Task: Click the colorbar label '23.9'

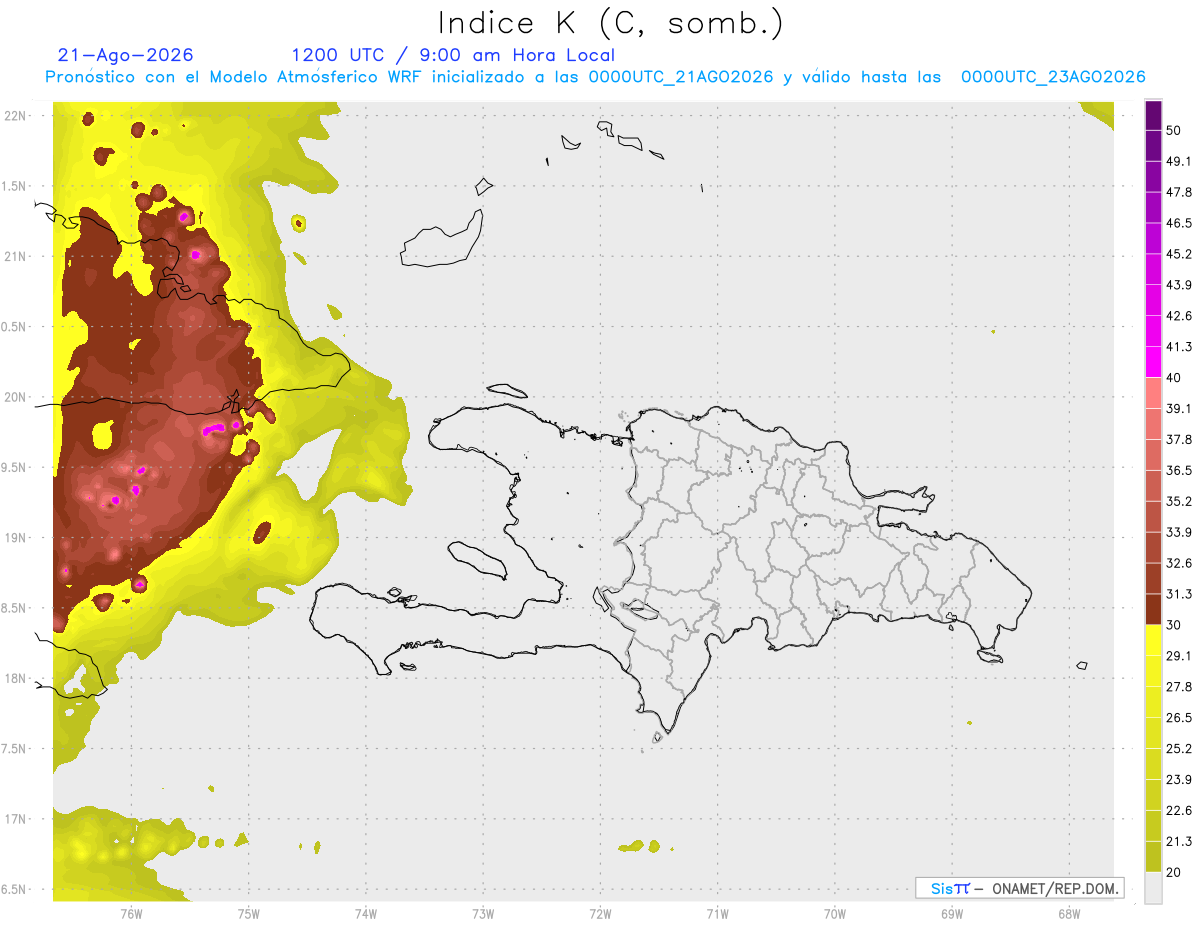Action: tap(1179, 779)
